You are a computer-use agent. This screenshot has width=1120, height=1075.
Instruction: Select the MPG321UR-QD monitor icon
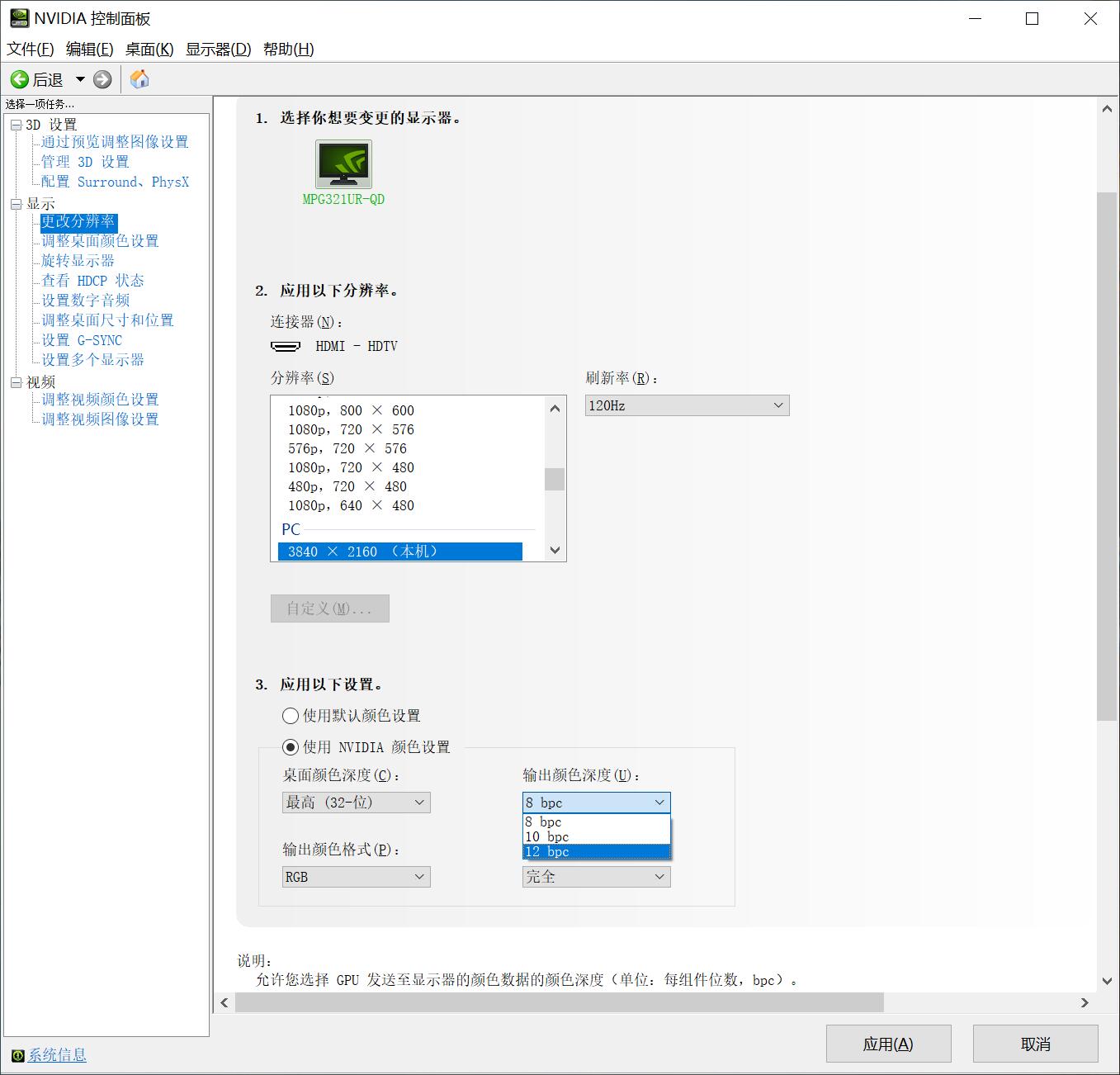[343, 163]
